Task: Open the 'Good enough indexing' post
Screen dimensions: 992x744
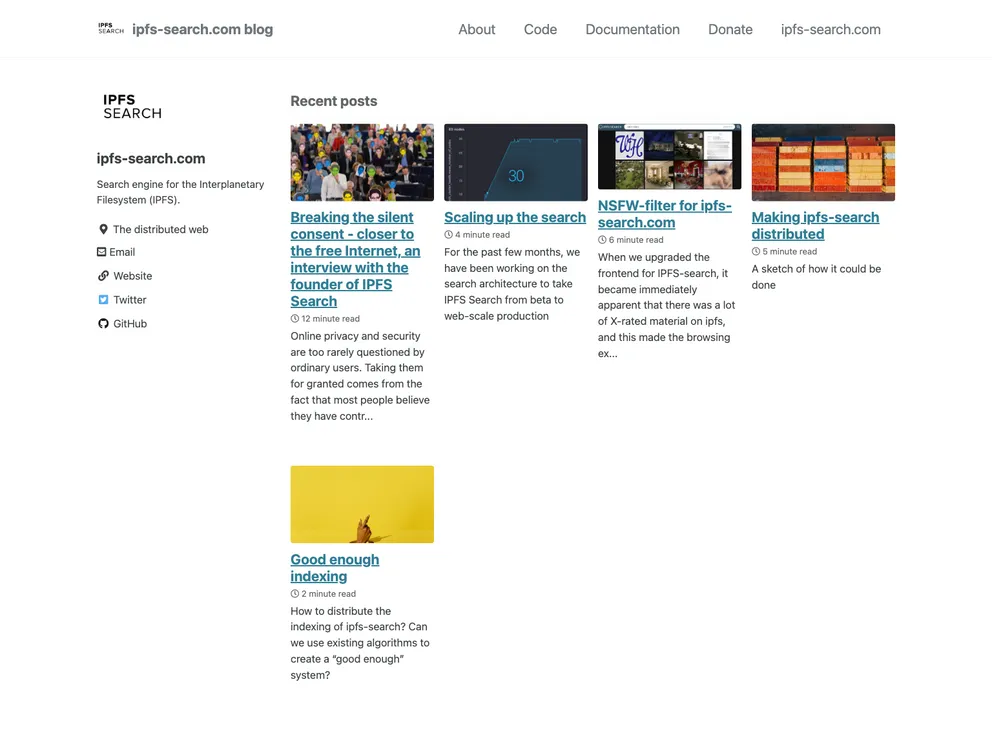Action: click(334, 568)
